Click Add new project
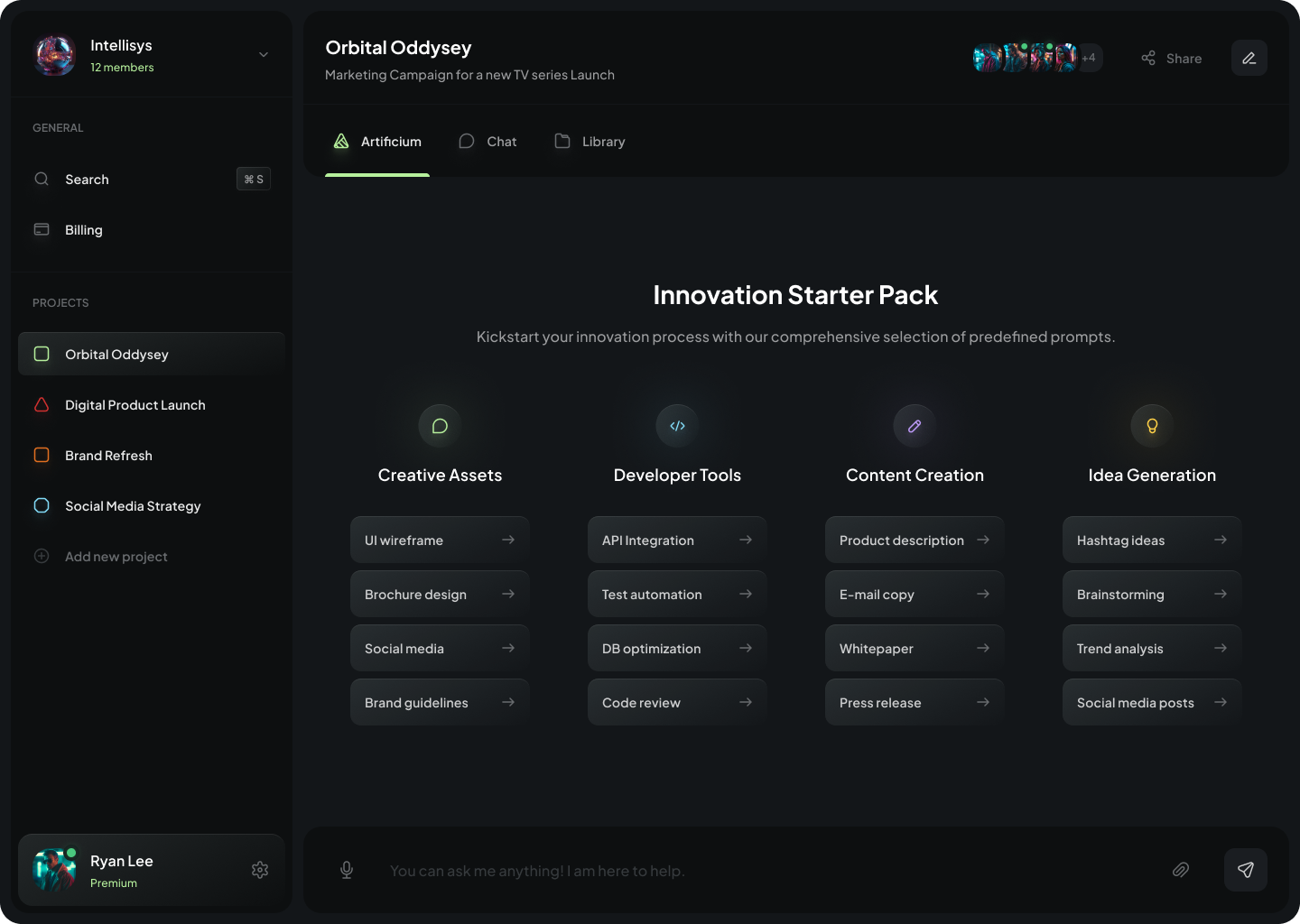The image size is (1300, 924). (116, 556)
